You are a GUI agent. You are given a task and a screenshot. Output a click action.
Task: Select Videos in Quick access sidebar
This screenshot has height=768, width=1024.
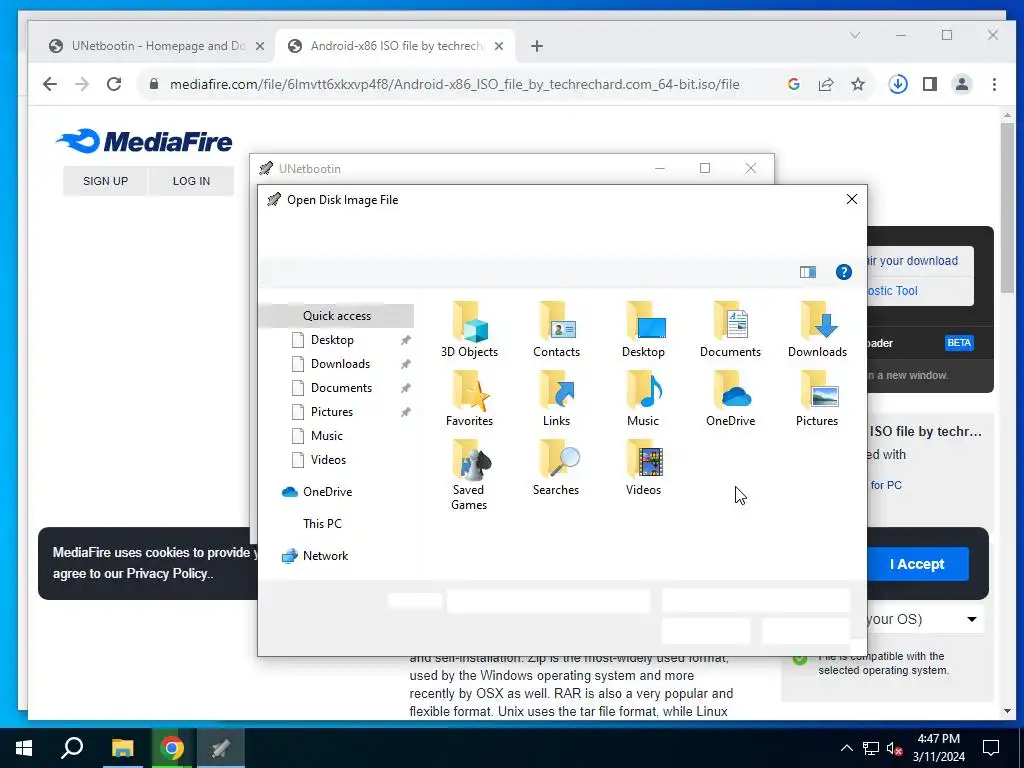(x=328, y=460)
